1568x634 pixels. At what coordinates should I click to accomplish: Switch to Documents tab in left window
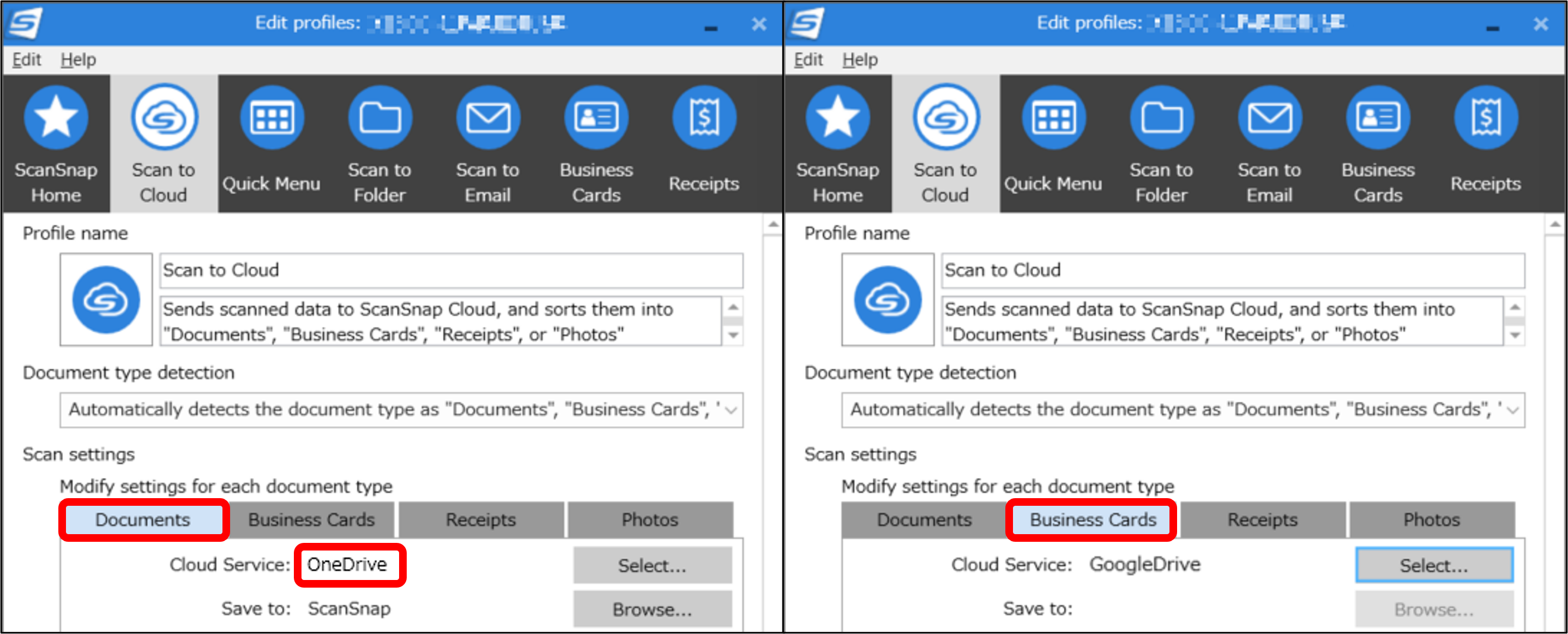[x=143, y=519]
